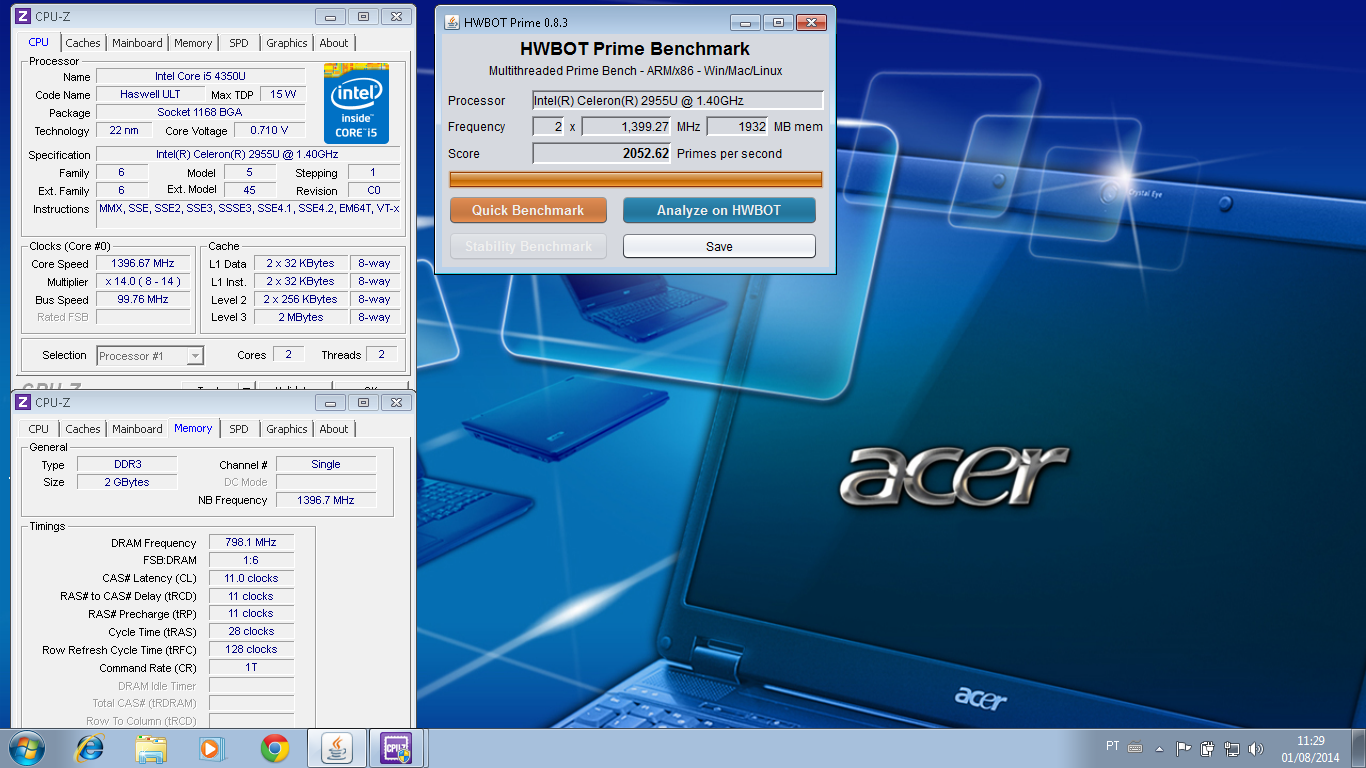Image resolution: width=1366 pixels, height=768 pixels.
Task: Click the 1932 MB mem field
Action: pos(738,126)
